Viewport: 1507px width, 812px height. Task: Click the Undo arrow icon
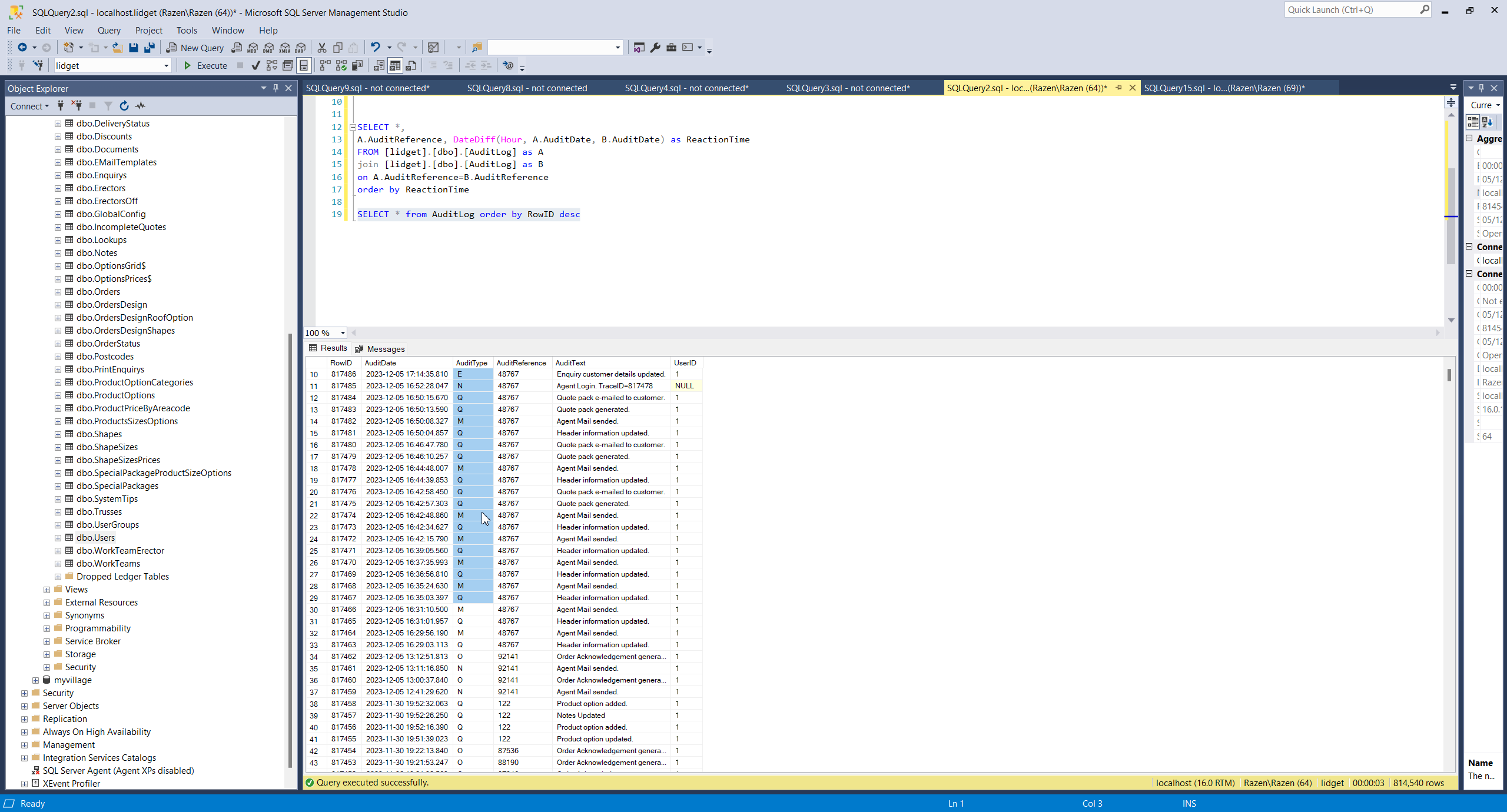(x=375, y=48)
